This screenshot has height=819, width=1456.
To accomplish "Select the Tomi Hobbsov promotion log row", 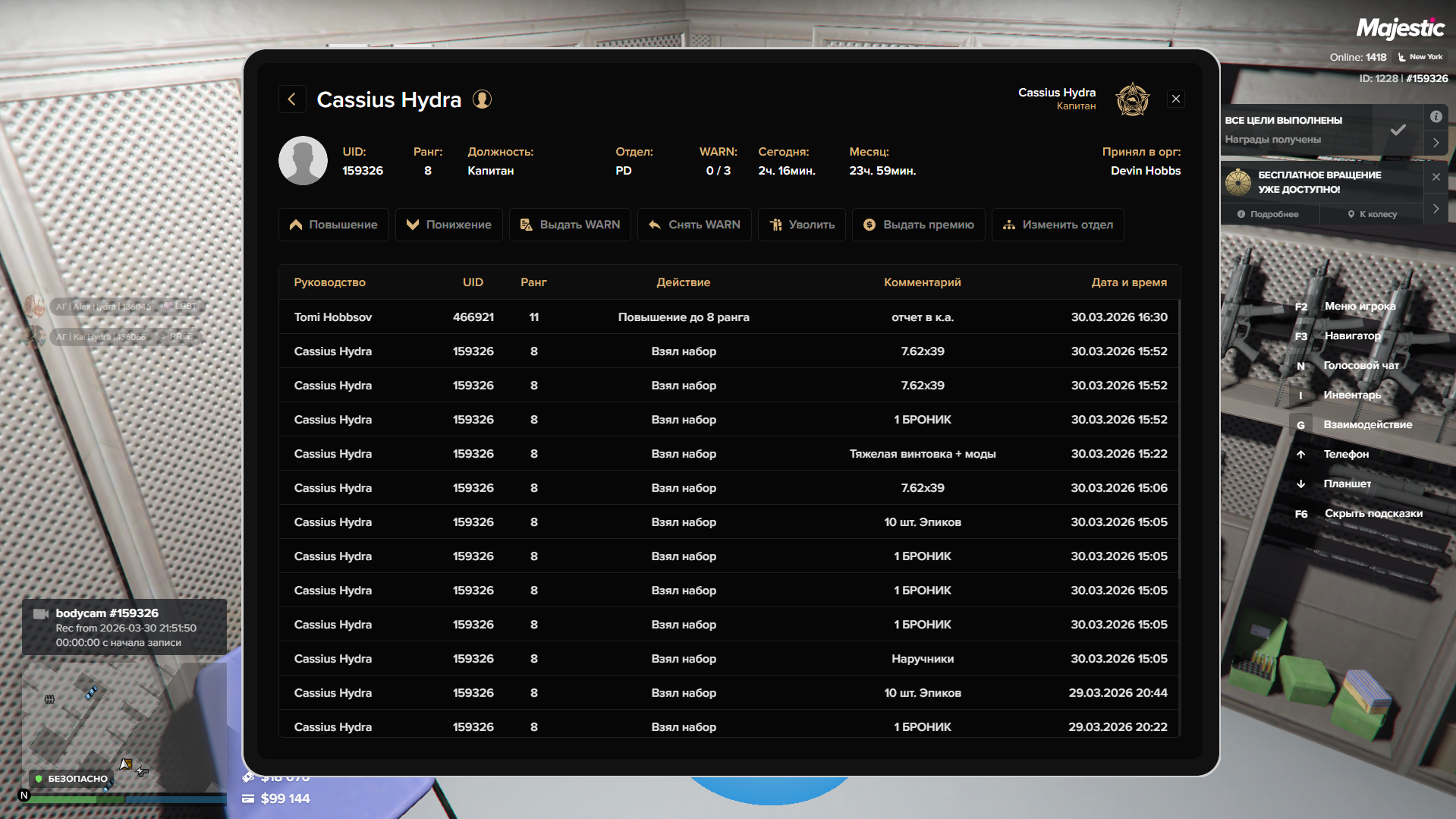I will pyautogui.click(x=728, y=317).
